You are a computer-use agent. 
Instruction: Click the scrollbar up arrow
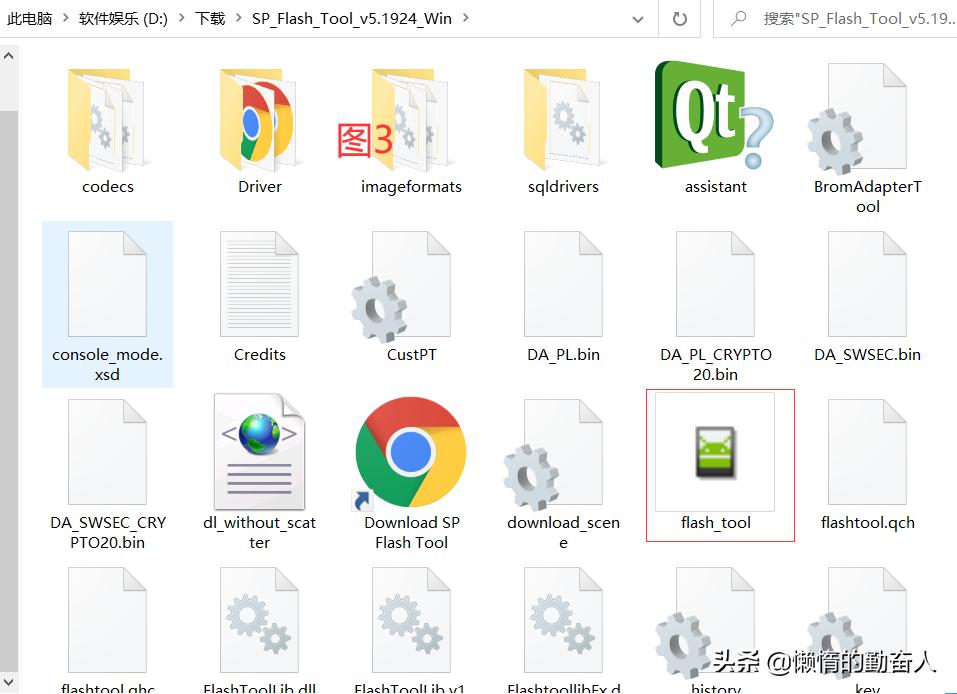tap(9, 56)
